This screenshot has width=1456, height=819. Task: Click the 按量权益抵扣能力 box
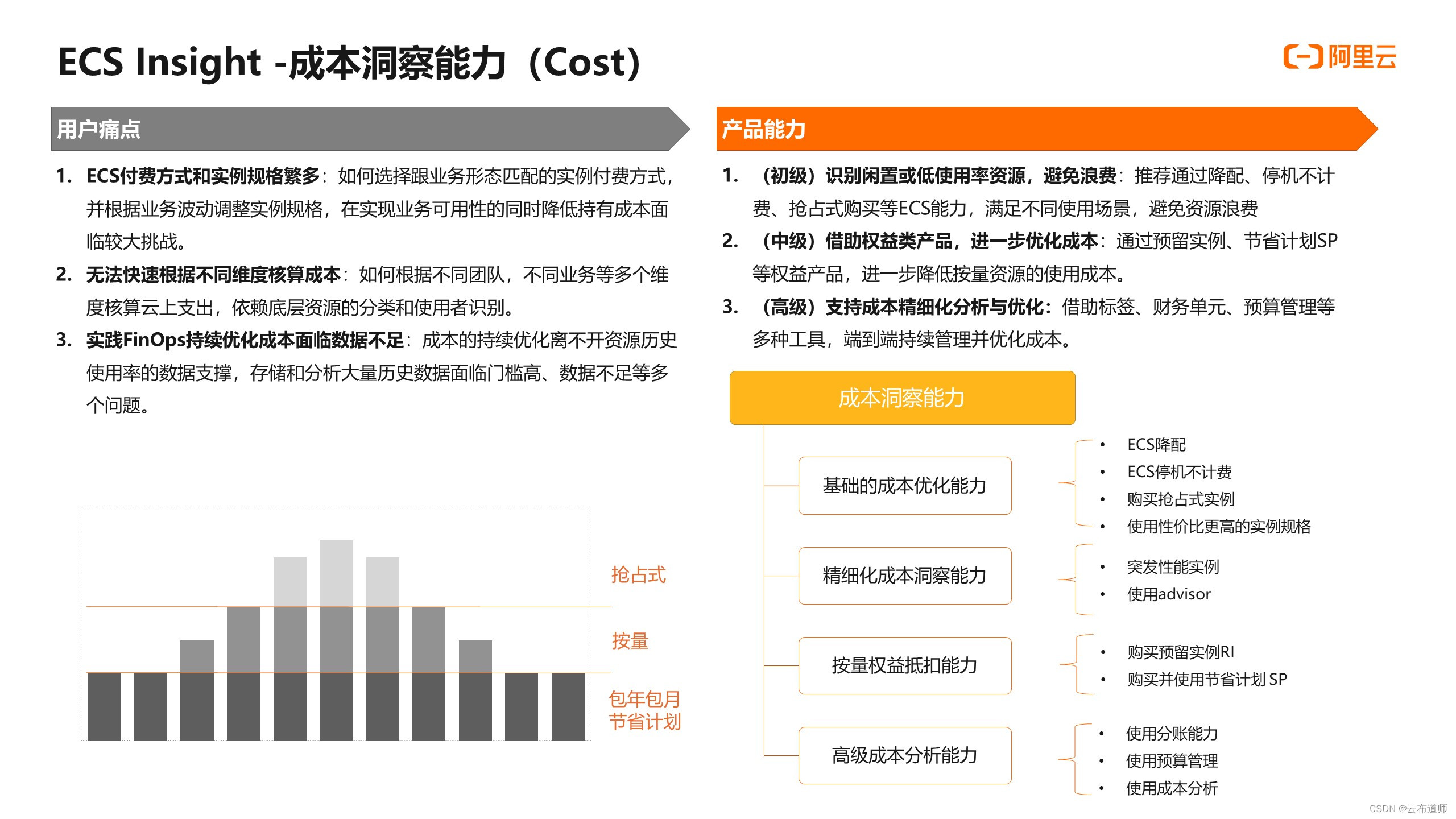point(905,665)
